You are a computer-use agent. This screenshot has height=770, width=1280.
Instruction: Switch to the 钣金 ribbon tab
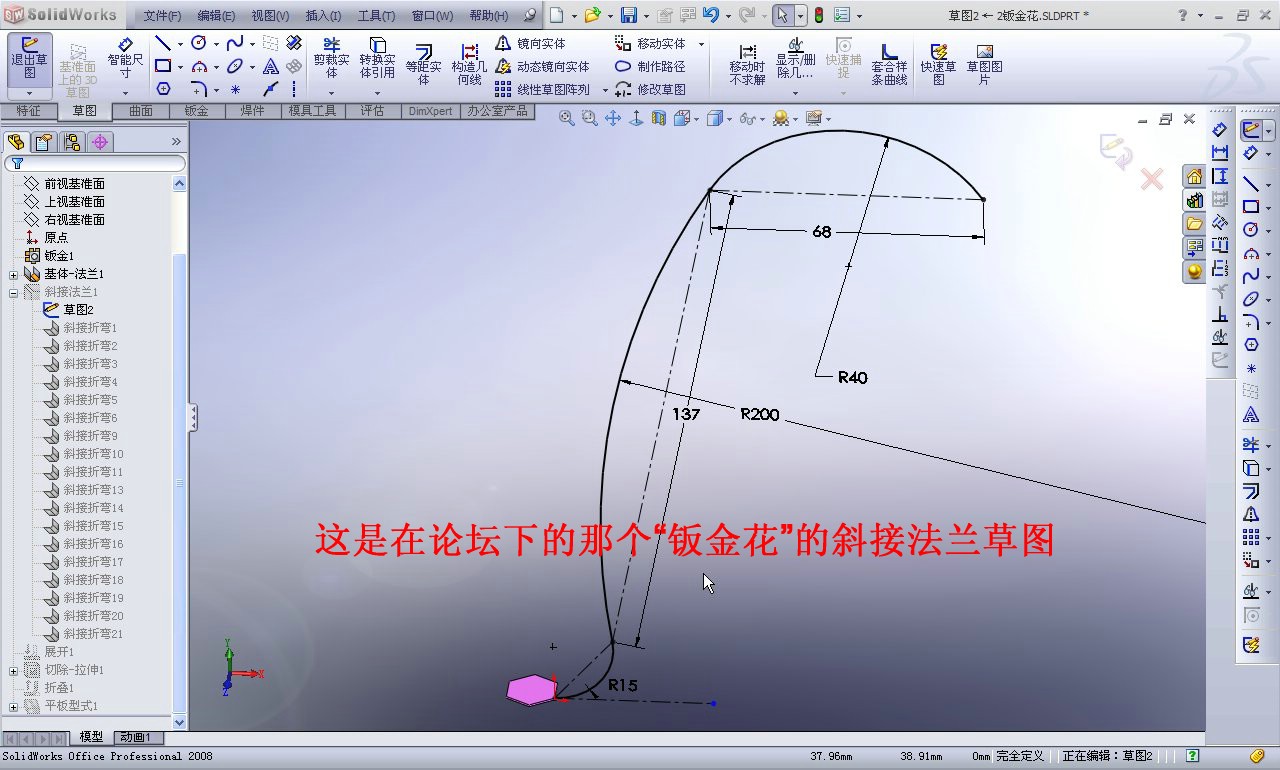[x=196, y=111]
